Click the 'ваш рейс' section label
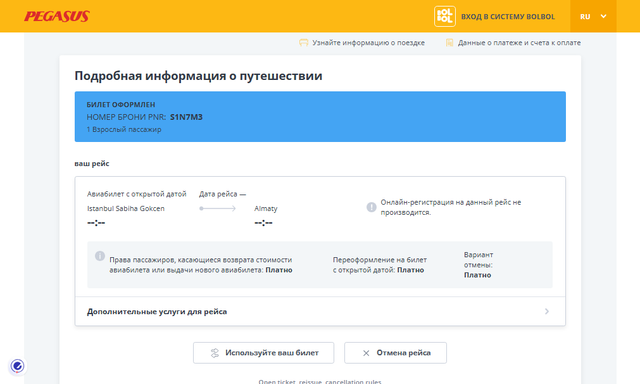The width and height of the screenshot is (640, 384). [x=92, y=163]
